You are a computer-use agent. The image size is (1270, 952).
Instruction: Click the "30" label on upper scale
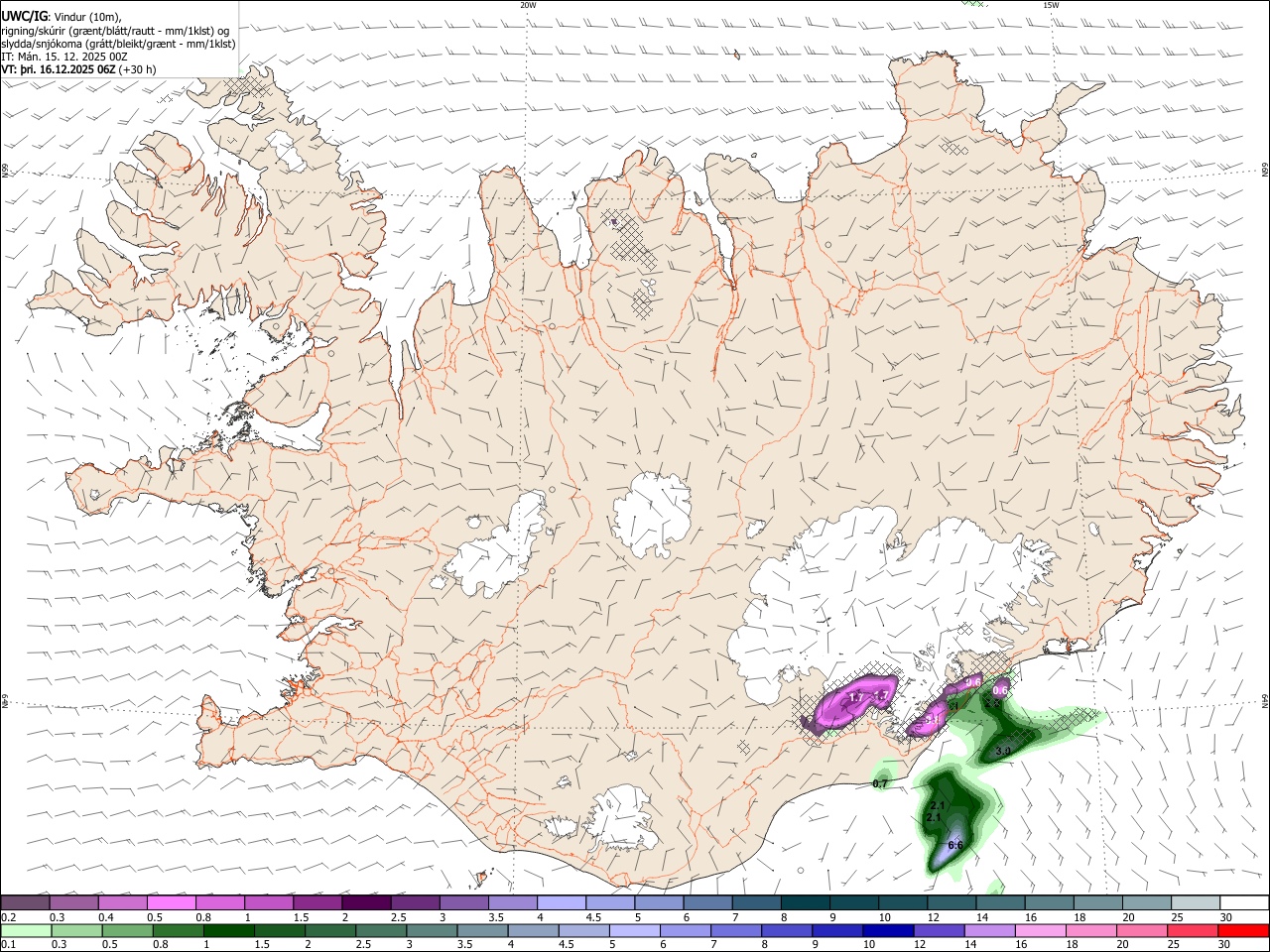pyautogui.click(x=1226, y=917)
